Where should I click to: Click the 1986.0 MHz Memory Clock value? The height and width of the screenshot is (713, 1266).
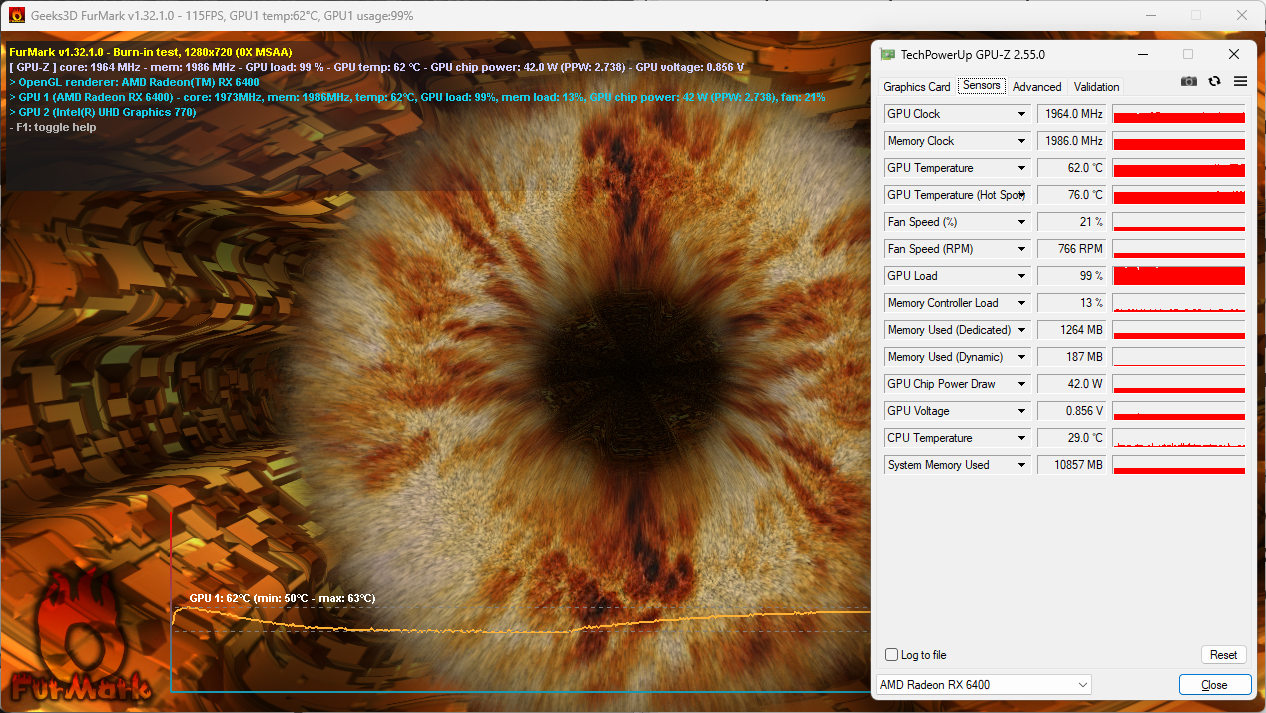tap(1072, 141)
